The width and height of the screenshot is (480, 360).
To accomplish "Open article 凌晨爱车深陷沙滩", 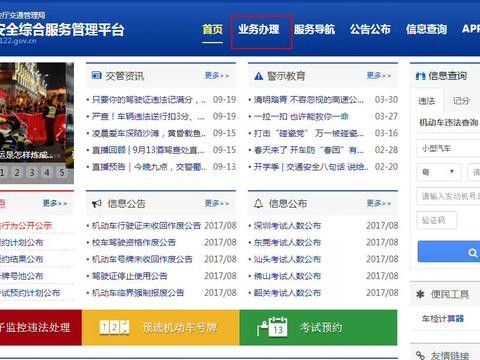I will click(x=149, y=133).
